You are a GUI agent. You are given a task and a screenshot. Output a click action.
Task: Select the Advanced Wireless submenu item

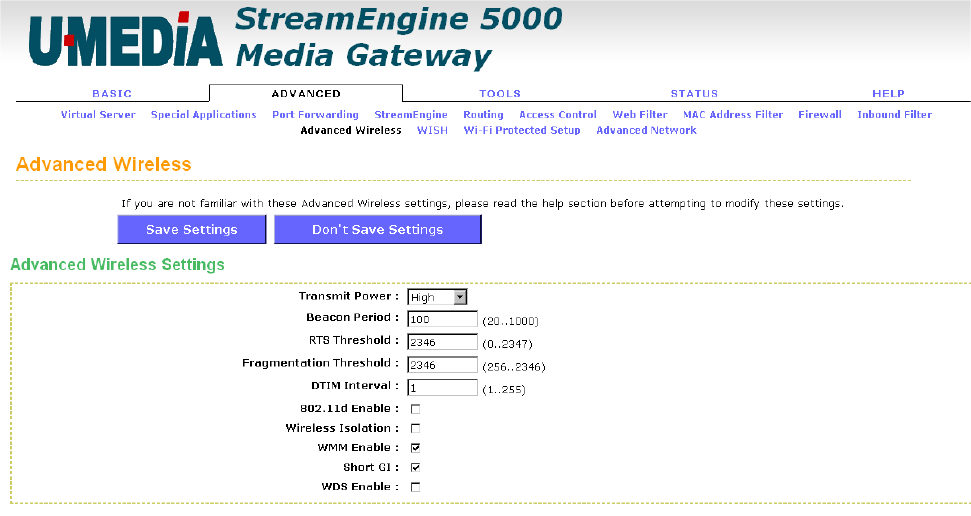tap(351, 130)
